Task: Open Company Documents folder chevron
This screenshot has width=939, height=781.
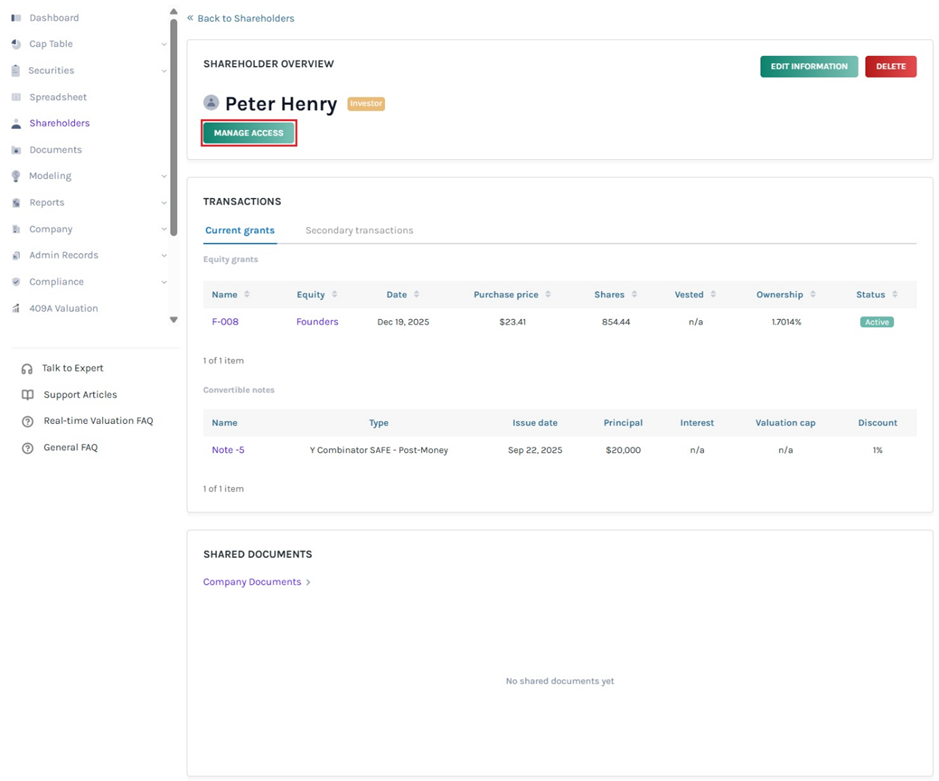Action: point(308,582)
